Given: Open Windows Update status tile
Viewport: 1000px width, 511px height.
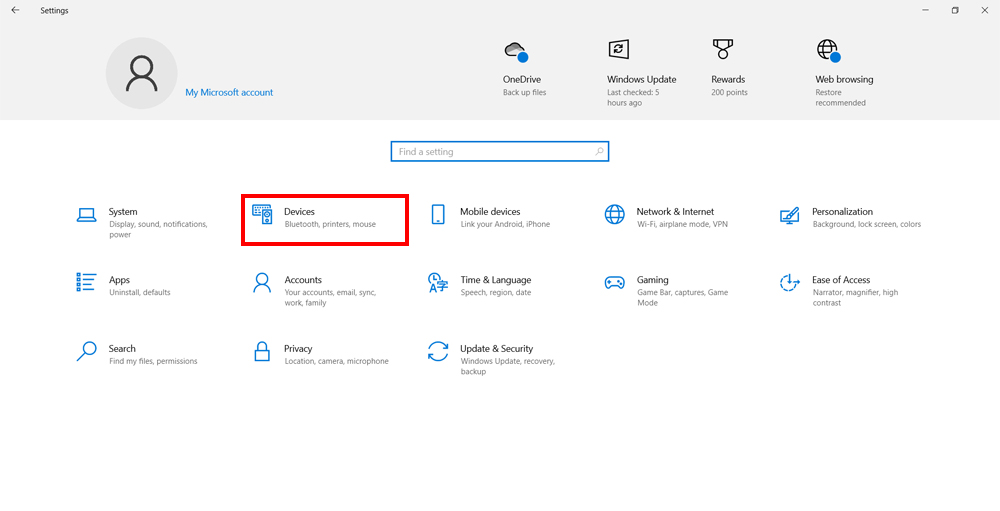Looking at the screenshot, I should [x=640, y=72].
